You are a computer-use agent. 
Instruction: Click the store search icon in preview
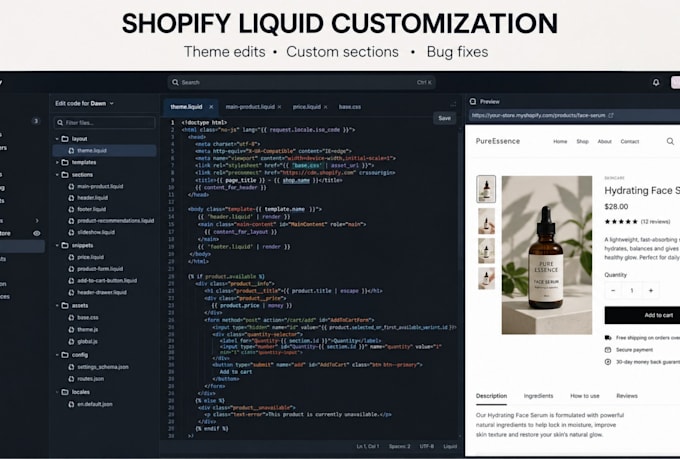[x=670, y=141]
